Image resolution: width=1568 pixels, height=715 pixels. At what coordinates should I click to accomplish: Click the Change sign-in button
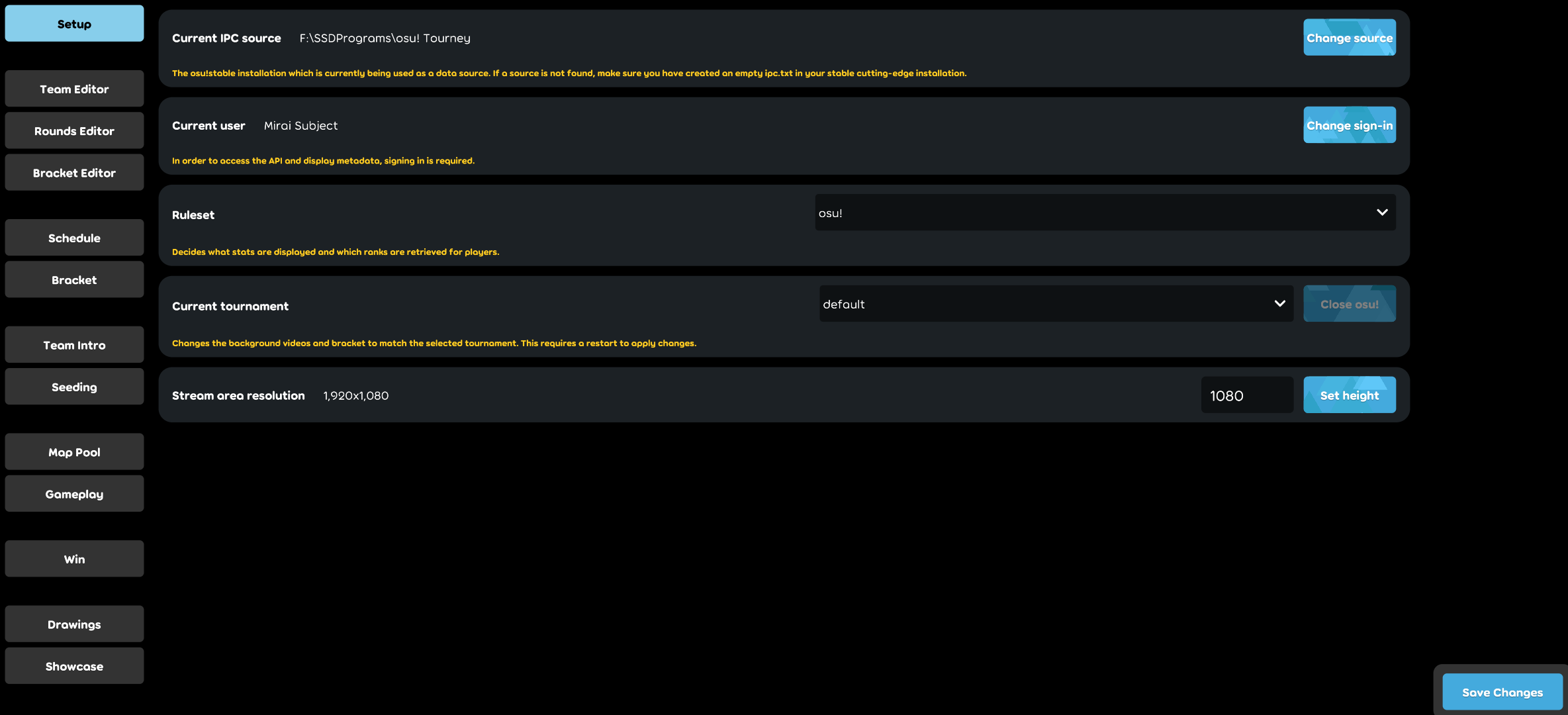tap(1349, 124)
